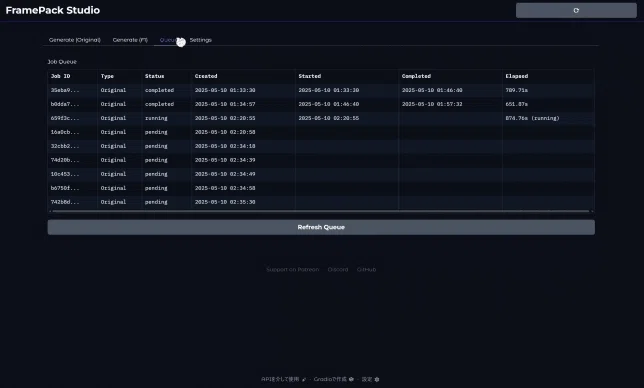
Task: Open the Settings tab
Action: (200, 40)
